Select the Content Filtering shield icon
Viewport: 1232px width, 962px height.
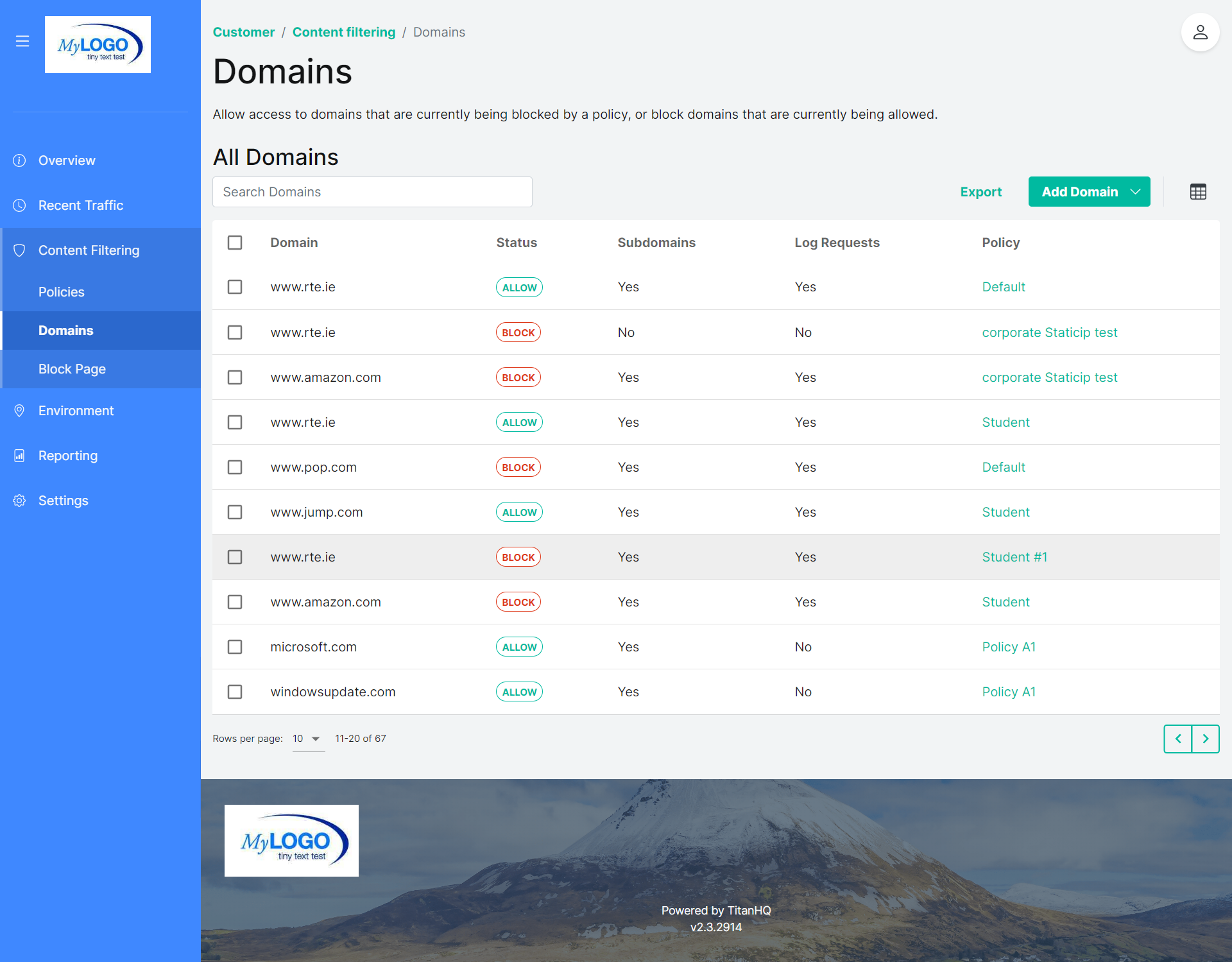click(19, 250)
